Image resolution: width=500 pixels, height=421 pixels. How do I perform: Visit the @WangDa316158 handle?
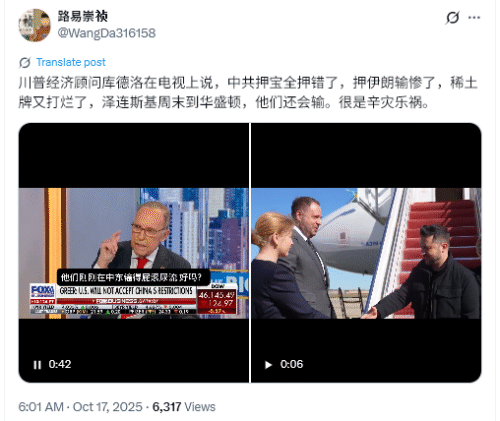coord(107,33)
